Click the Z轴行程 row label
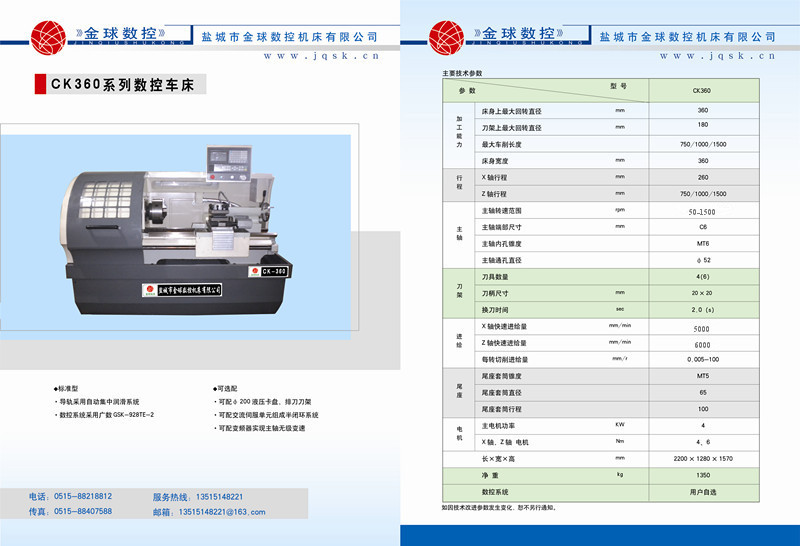The height and width of the screenshot is (546, 800). pos(494,194)
